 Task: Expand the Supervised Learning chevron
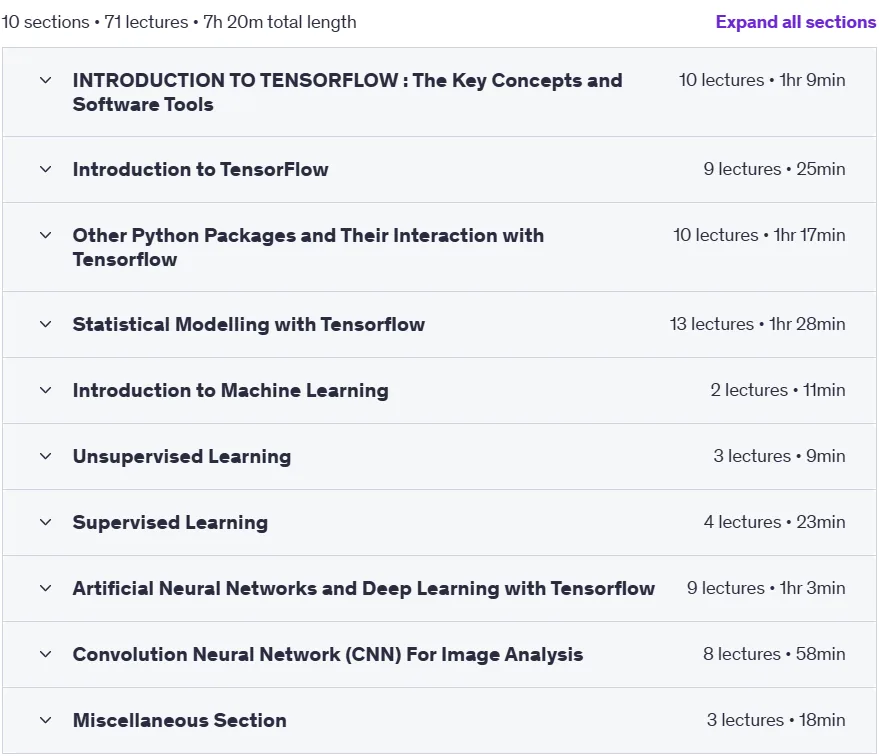(x=45, y=522)
